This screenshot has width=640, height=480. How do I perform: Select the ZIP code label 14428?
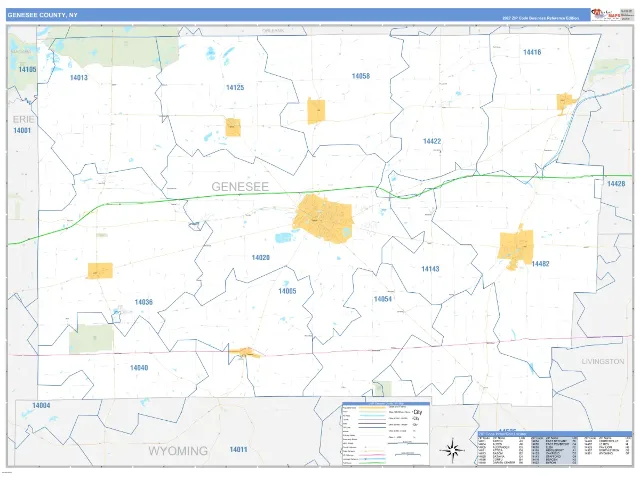[x=616, y=184]
